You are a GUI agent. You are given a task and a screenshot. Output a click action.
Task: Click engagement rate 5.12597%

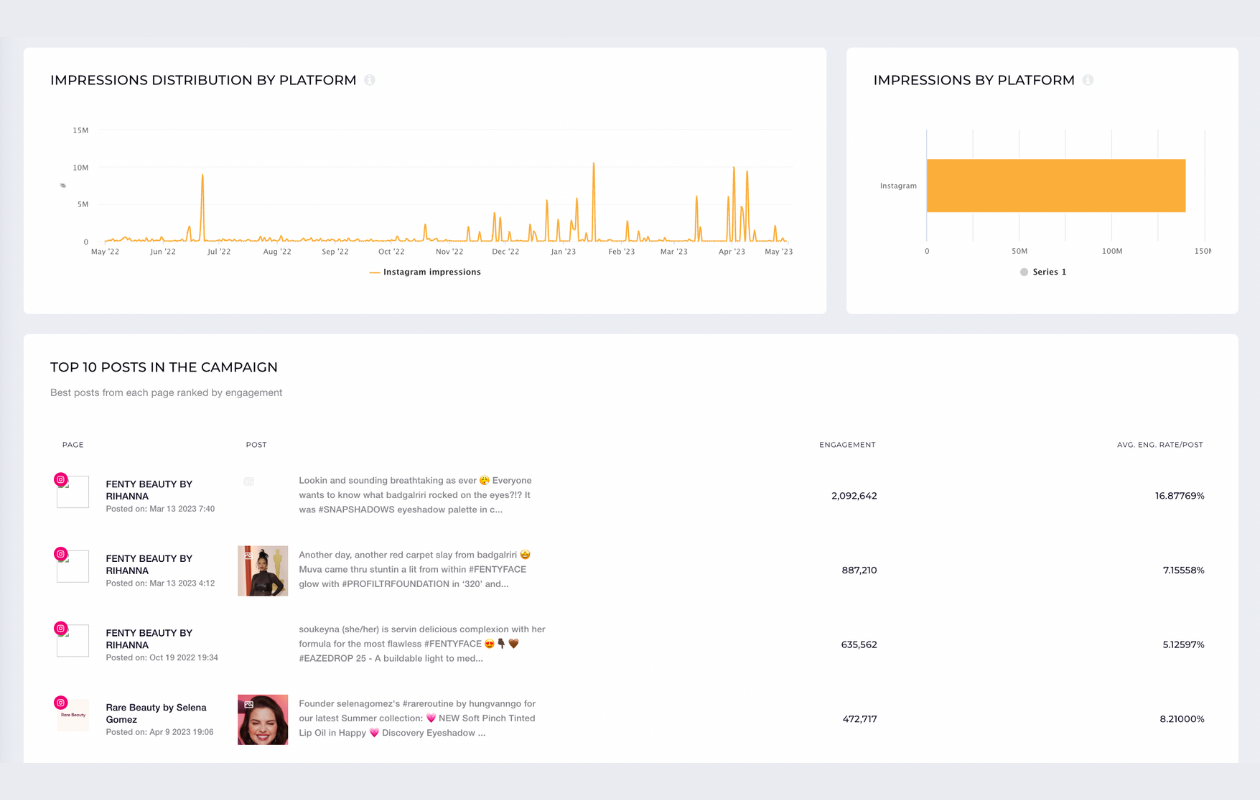[1184, 645]
